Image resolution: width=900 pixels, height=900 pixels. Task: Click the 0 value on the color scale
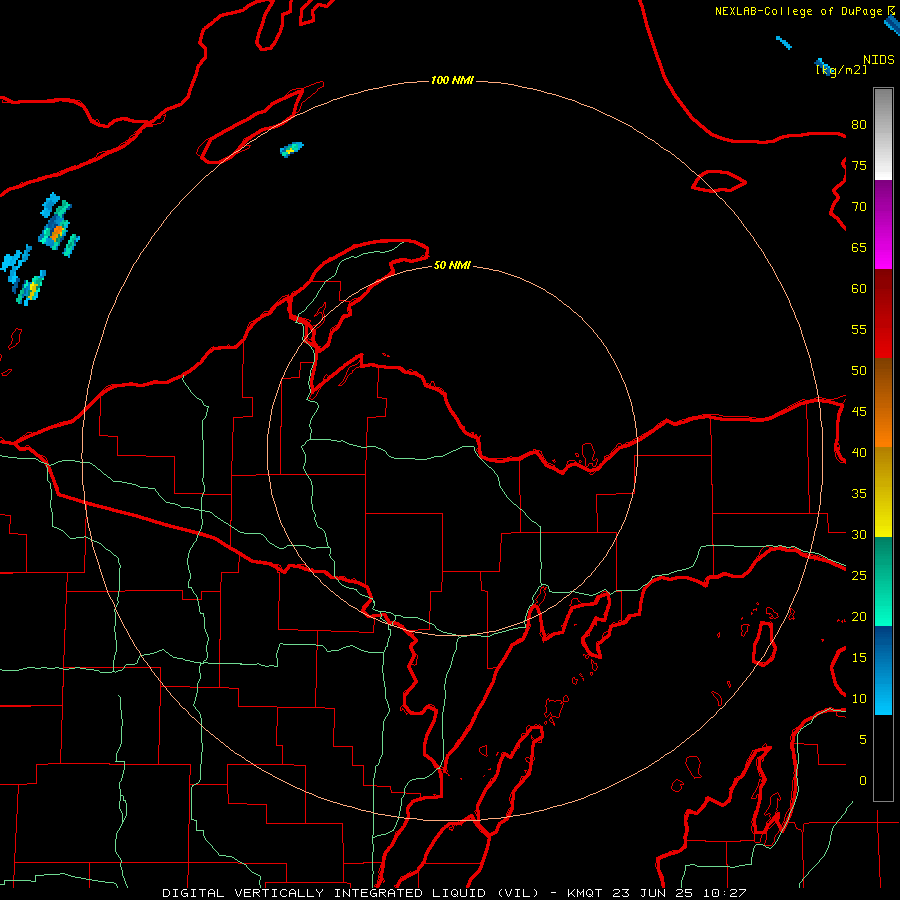[x=863, y=781]
